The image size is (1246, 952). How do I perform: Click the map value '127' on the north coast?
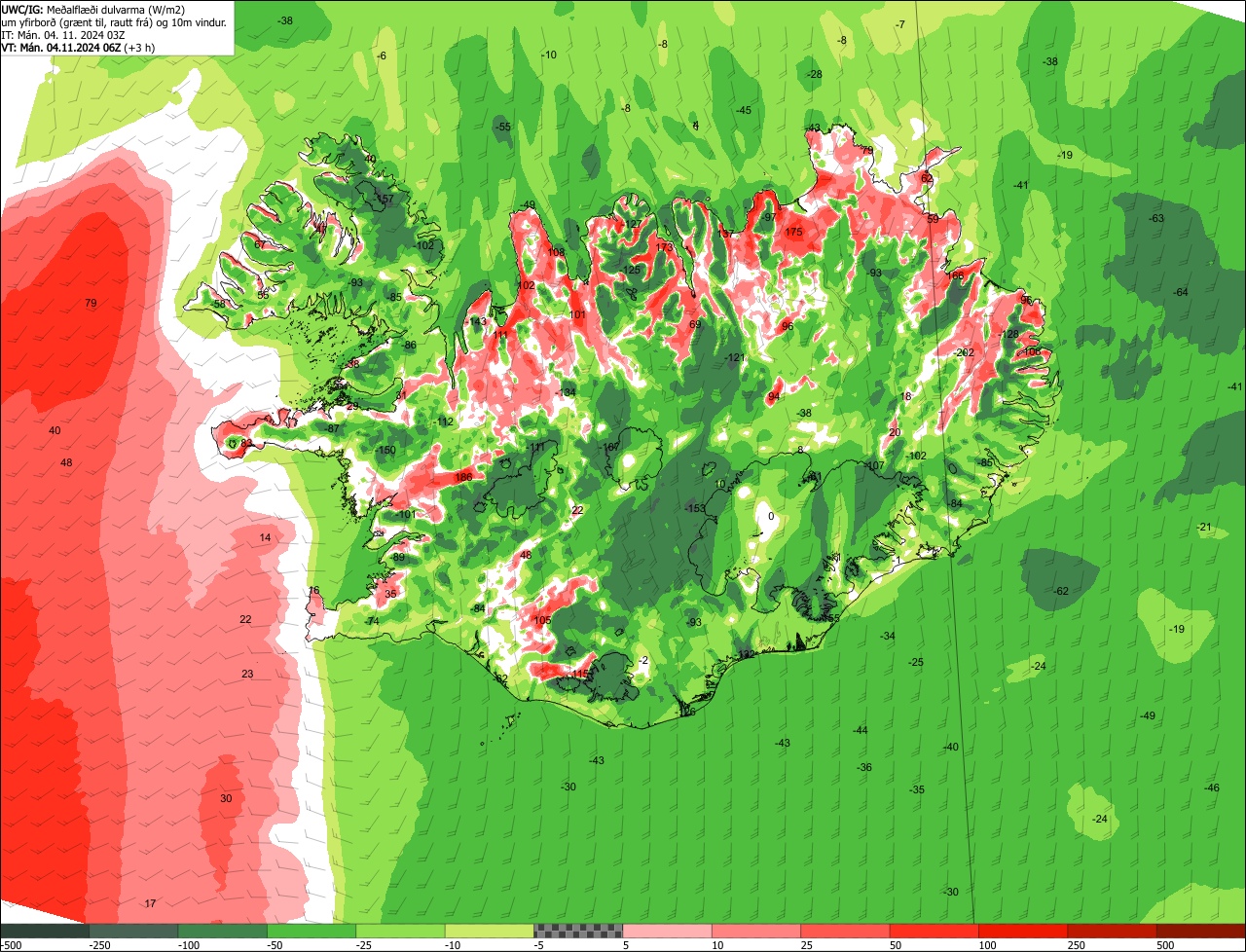coord(634,224)
